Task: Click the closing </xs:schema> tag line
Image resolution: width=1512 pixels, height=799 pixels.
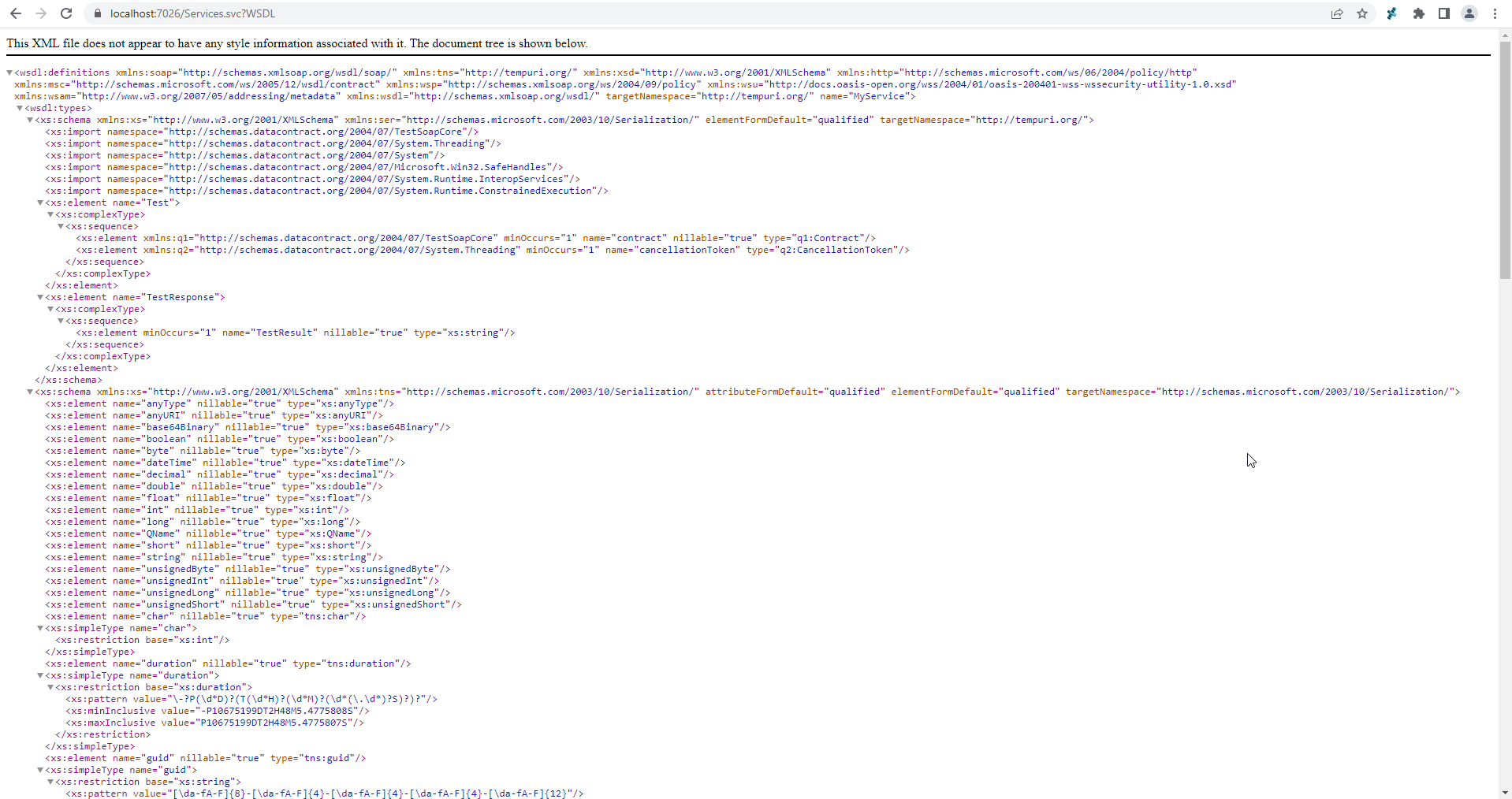Action: (69, 380)
